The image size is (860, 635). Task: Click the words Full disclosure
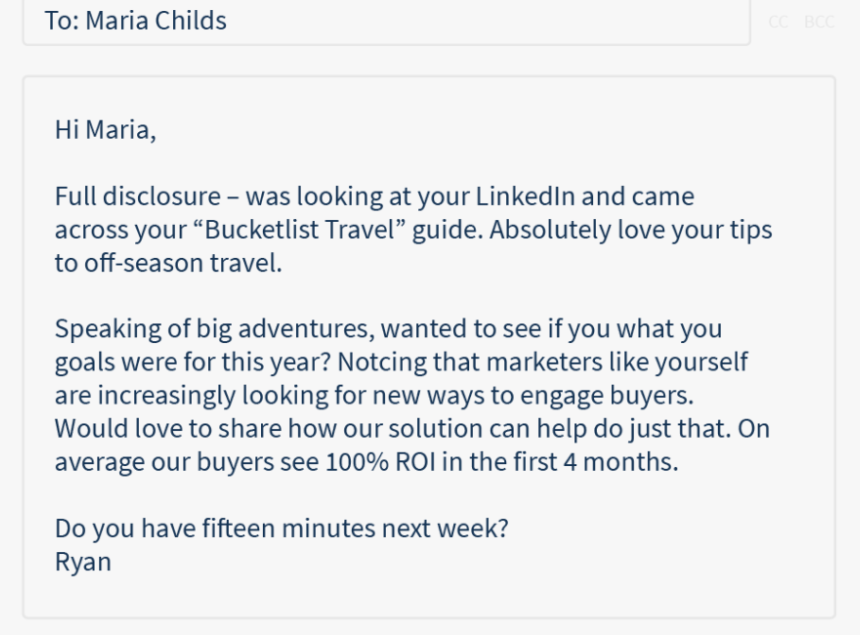pos(138,196)
